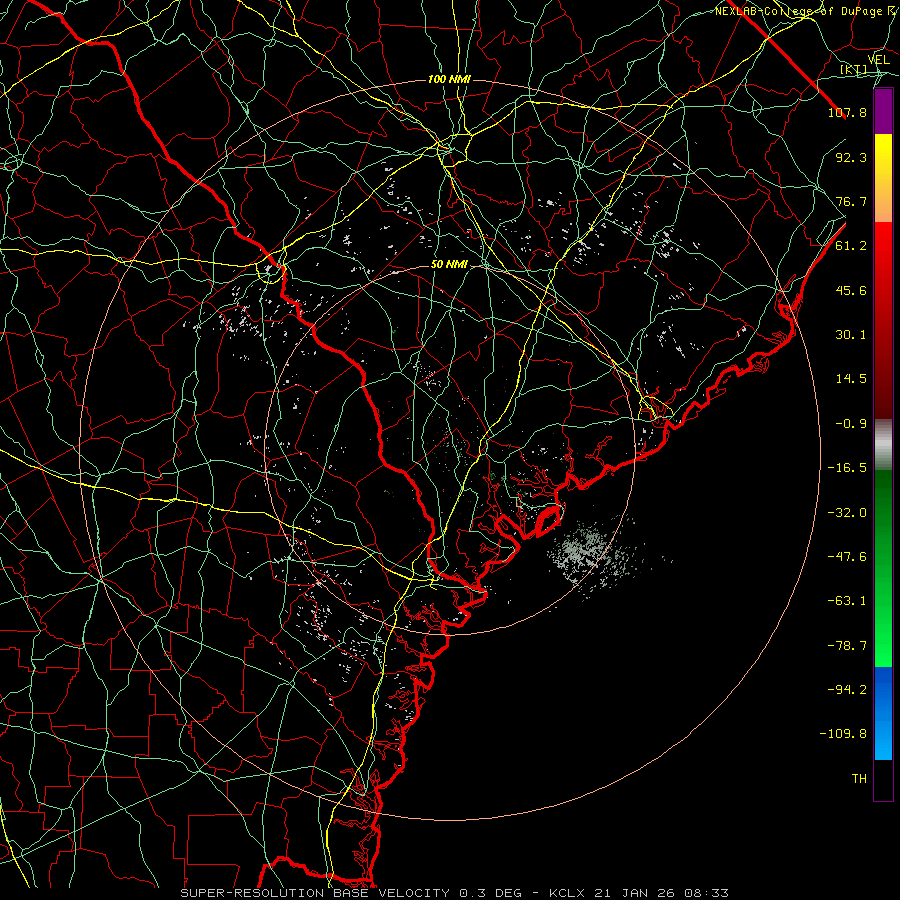The image size is (900, 900).
Task: Click the -78.7 velocity scale value
Action: click(x=847, y=646)
